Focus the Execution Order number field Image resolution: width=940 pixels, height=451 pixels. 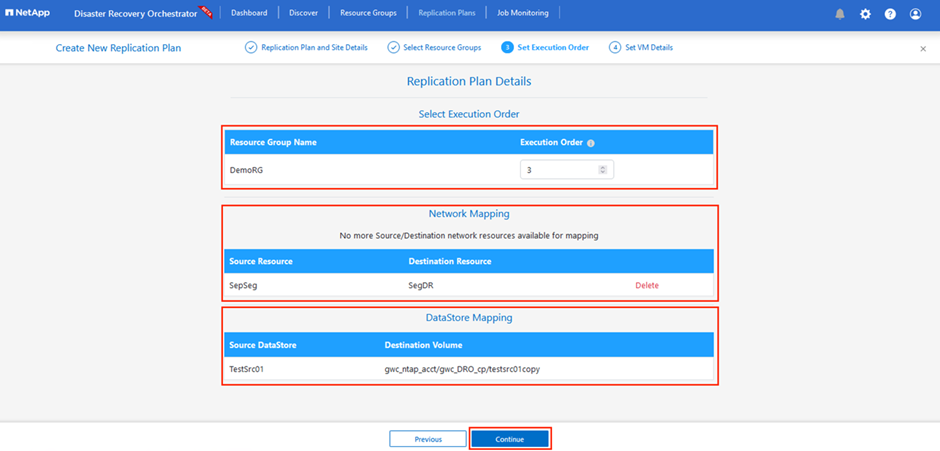coord(567,170)
